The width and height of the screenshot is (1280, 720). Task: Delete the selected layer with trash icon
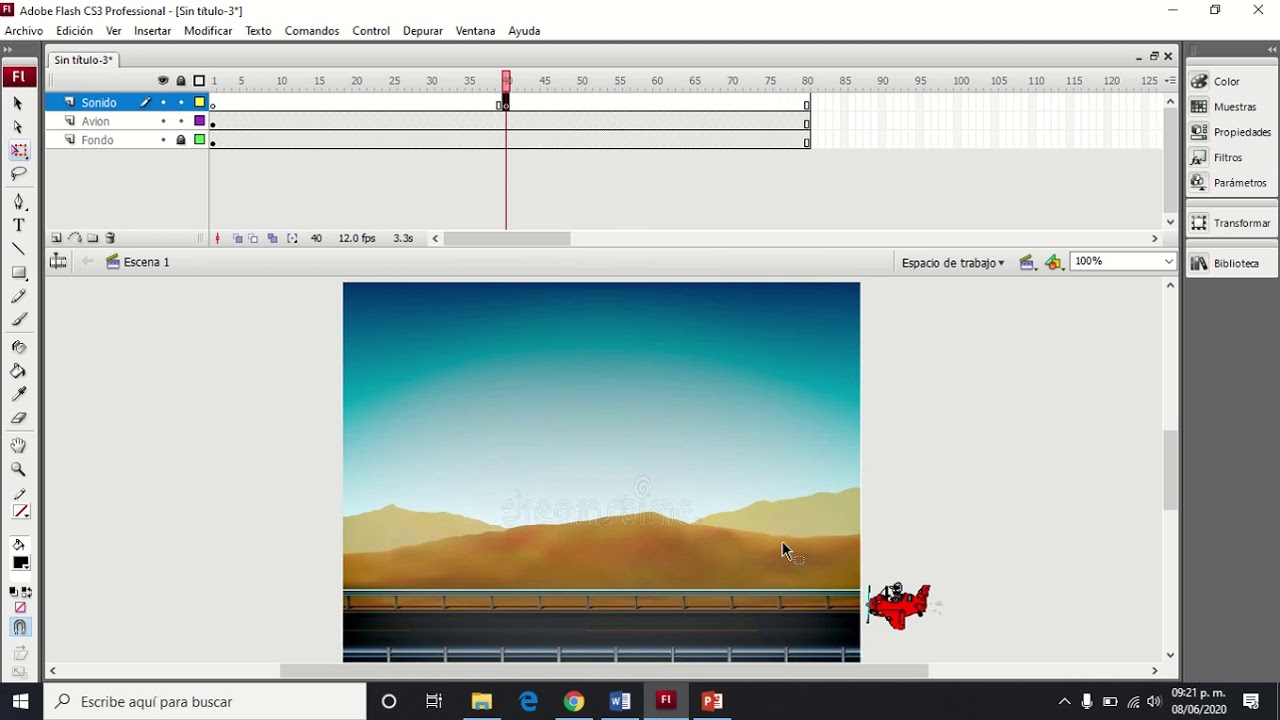click(110, 238)
